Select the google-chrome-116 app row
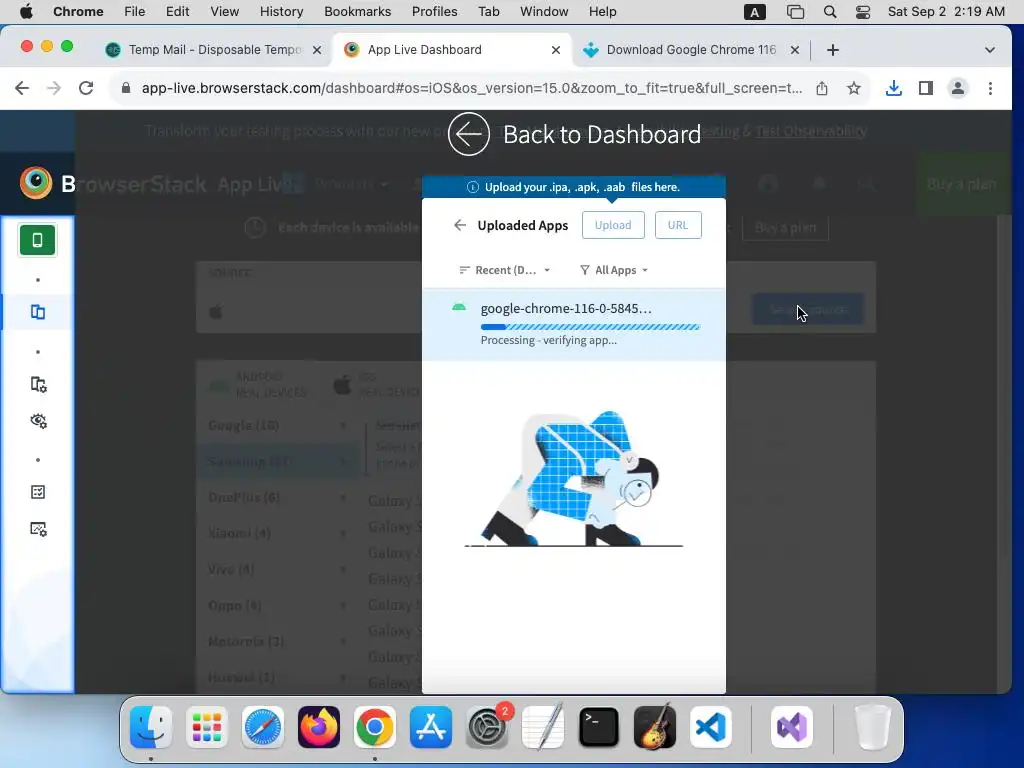1024x768 pixels. (x=573, y=324)
